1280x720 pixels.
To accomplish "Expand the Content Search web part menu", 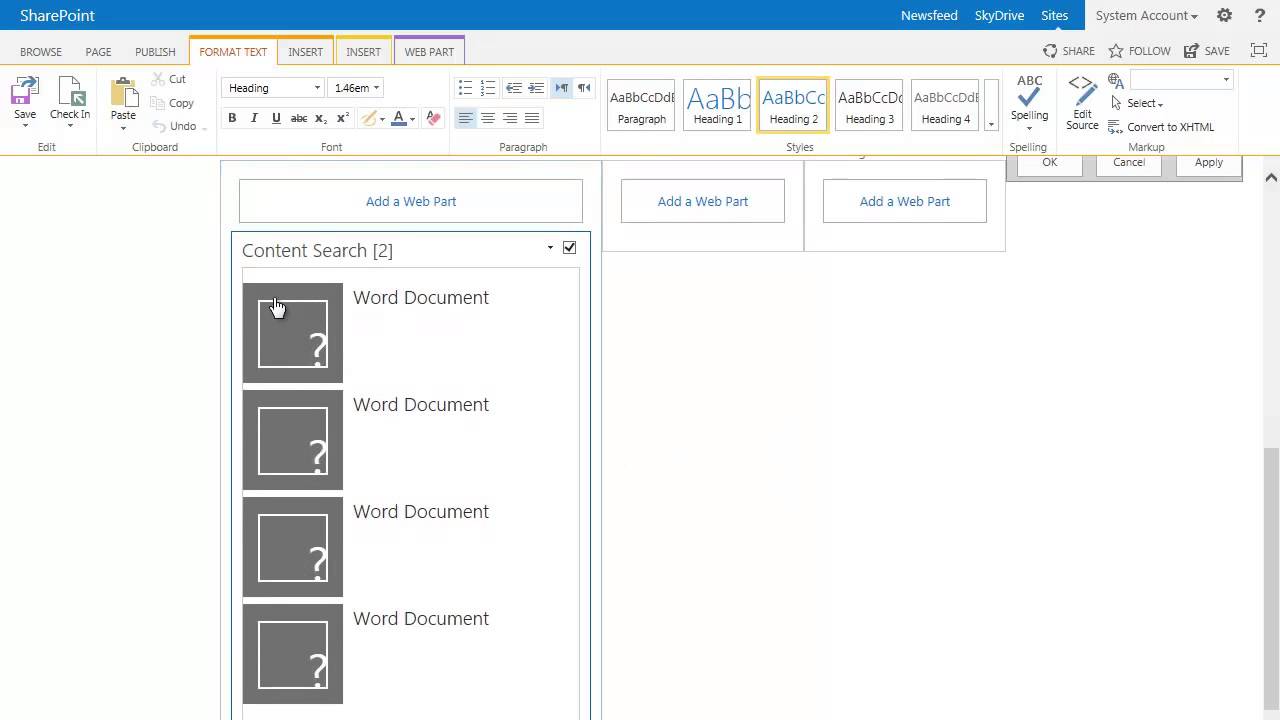I will (x=550, y=248).
